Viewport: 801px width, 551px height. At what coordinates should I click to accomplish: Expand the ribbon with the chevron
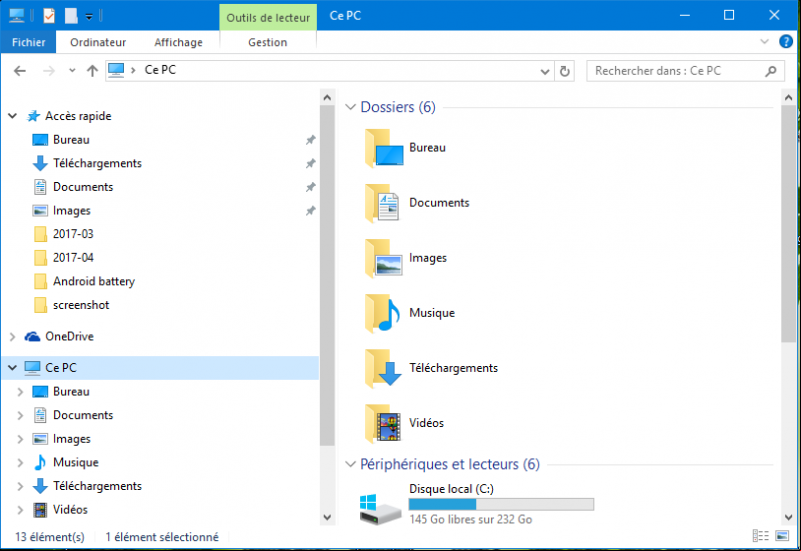[764, 41]
